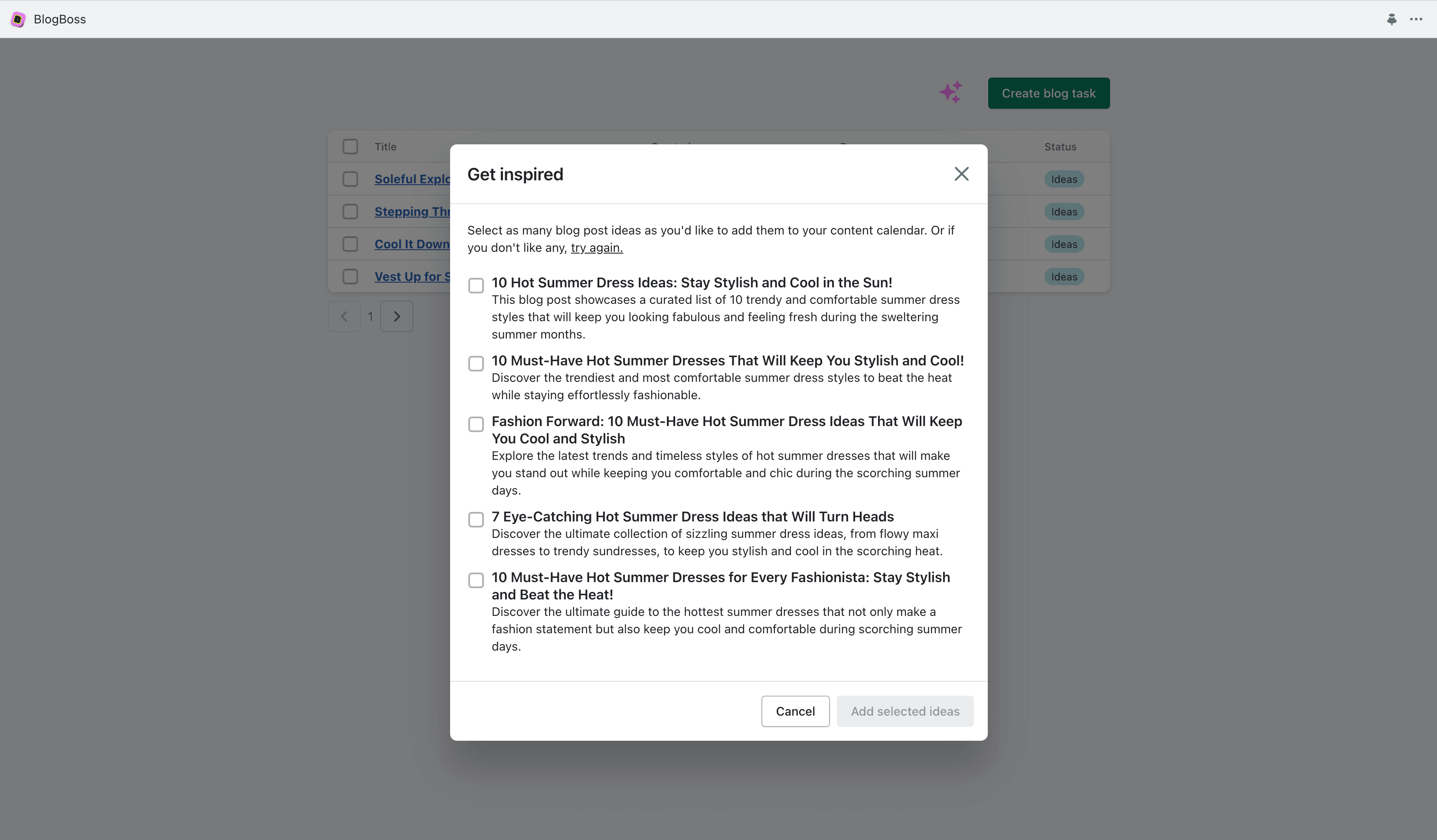Image resolution: width=1437 pixels, height=840 pixels.
Task: Check '10 Hot Summer Dress Ideas' checkbox
Action: [476, 286]
